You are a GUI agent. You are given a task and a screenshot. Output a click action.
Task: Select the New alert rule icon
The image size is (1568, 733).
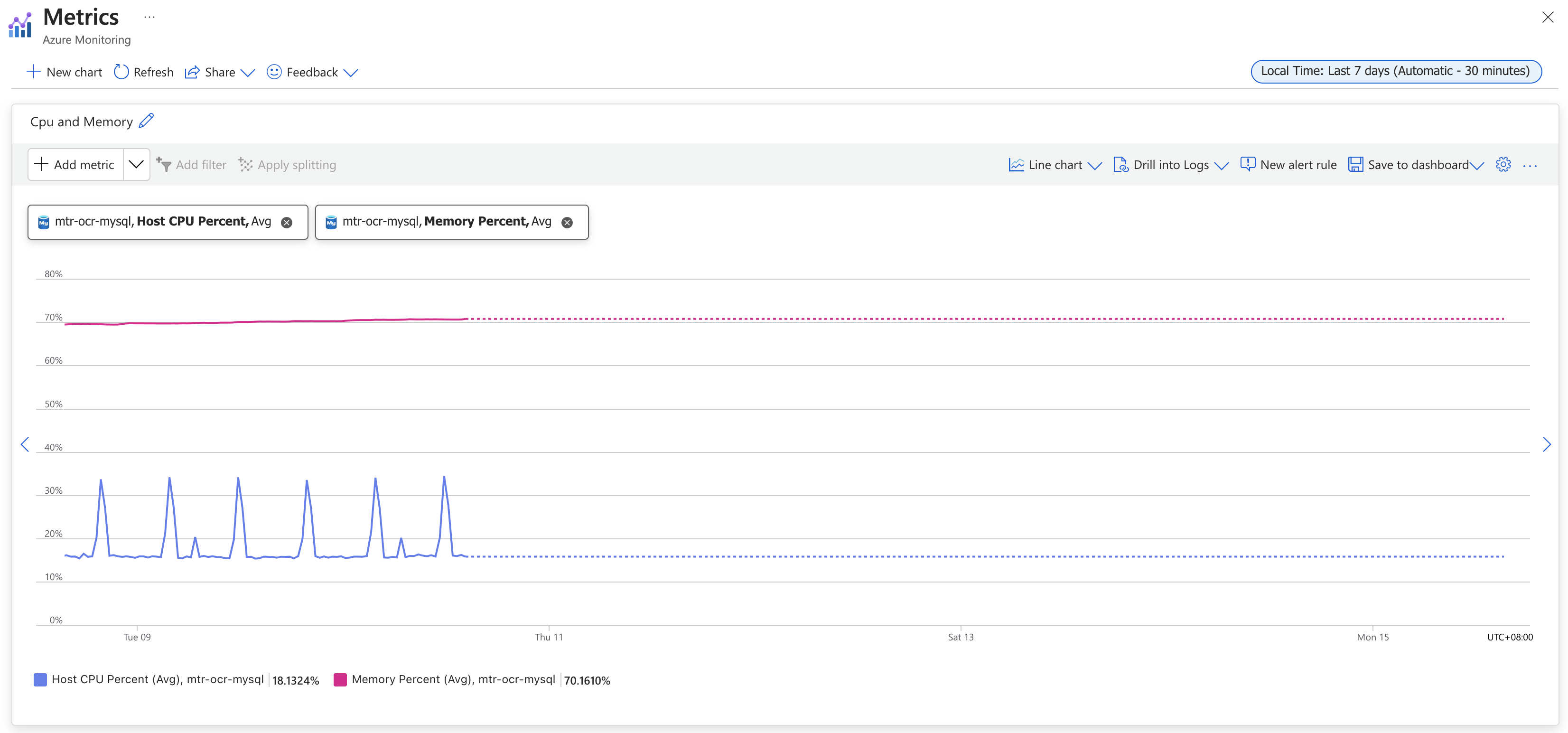(x=1247, y=164)
